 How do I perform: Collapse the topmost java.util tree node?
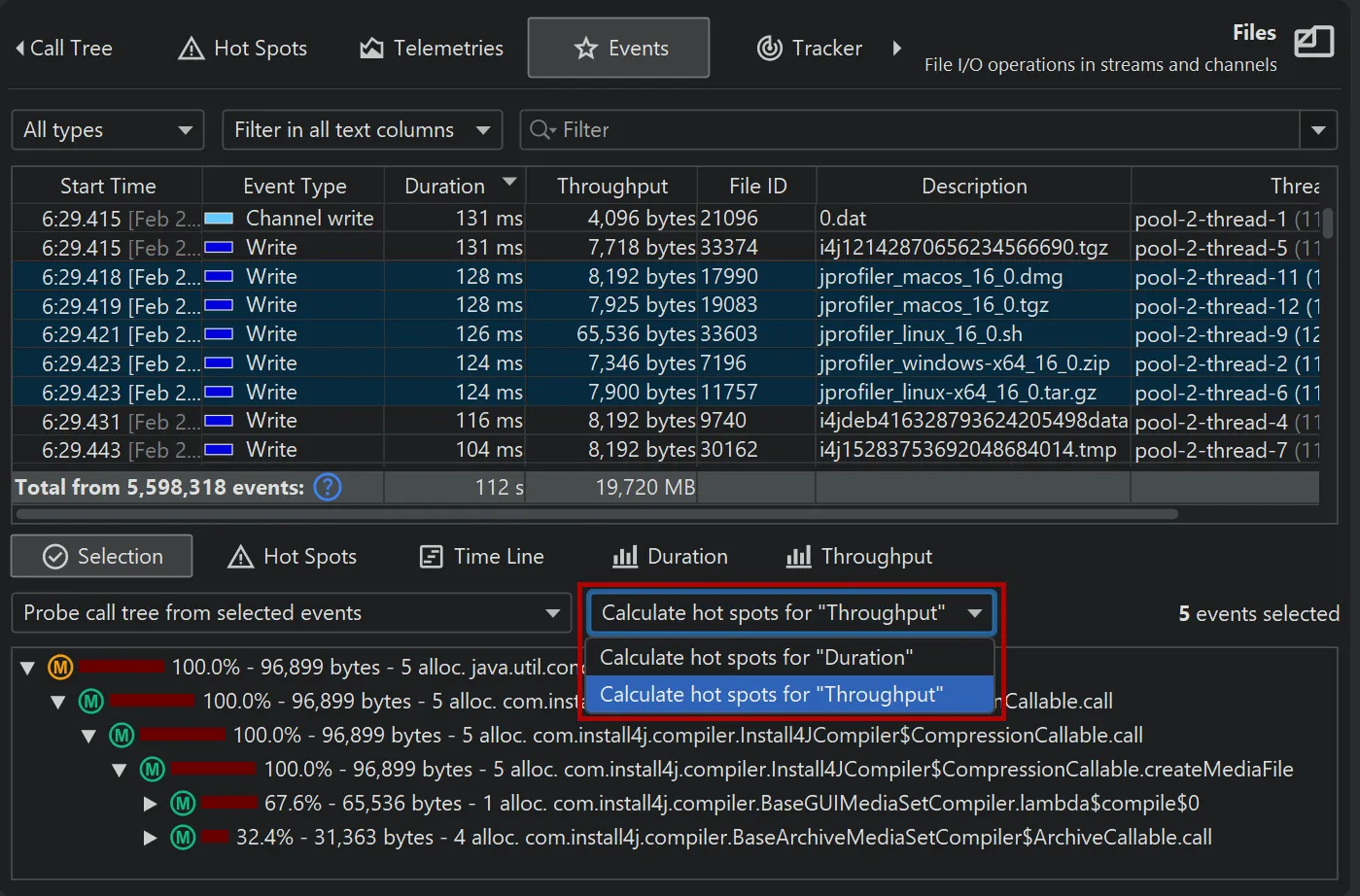[27, 667]
